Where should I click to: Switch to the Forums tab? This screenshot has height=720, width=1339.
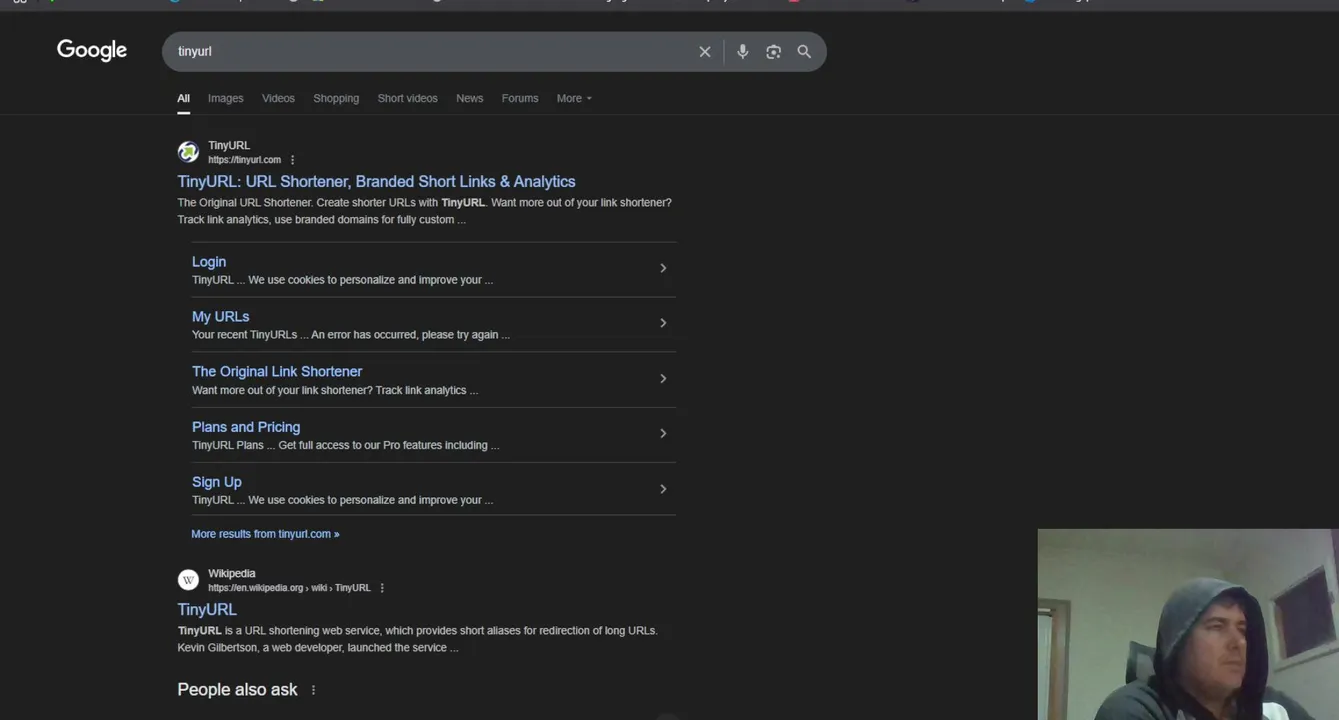520,98
